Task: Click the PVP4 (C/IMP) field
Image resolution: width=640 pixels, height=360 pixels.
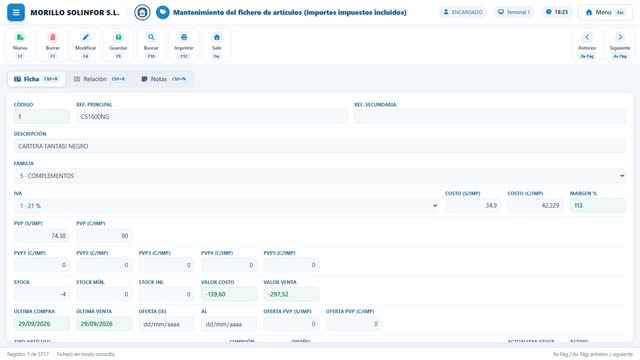Action: (229, 265)
